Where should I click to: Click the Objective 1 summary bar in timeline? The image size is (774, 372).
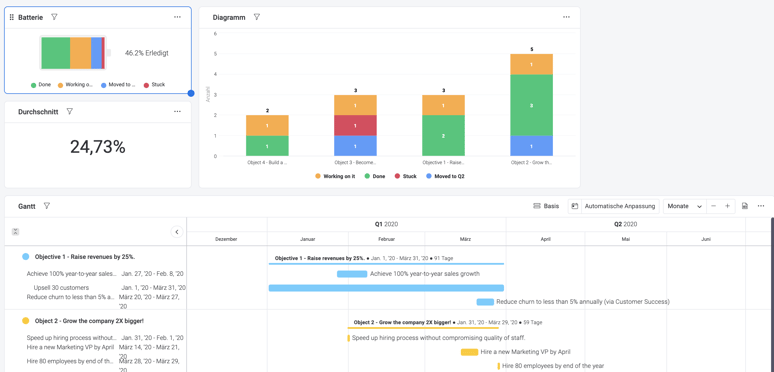pos(387,264)
